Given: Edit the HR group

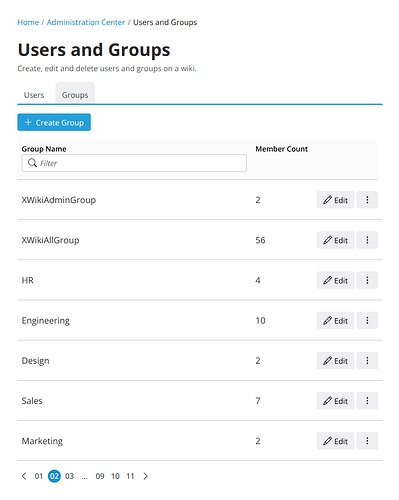Looking at the screenshot, I should (x=335, y=280).
